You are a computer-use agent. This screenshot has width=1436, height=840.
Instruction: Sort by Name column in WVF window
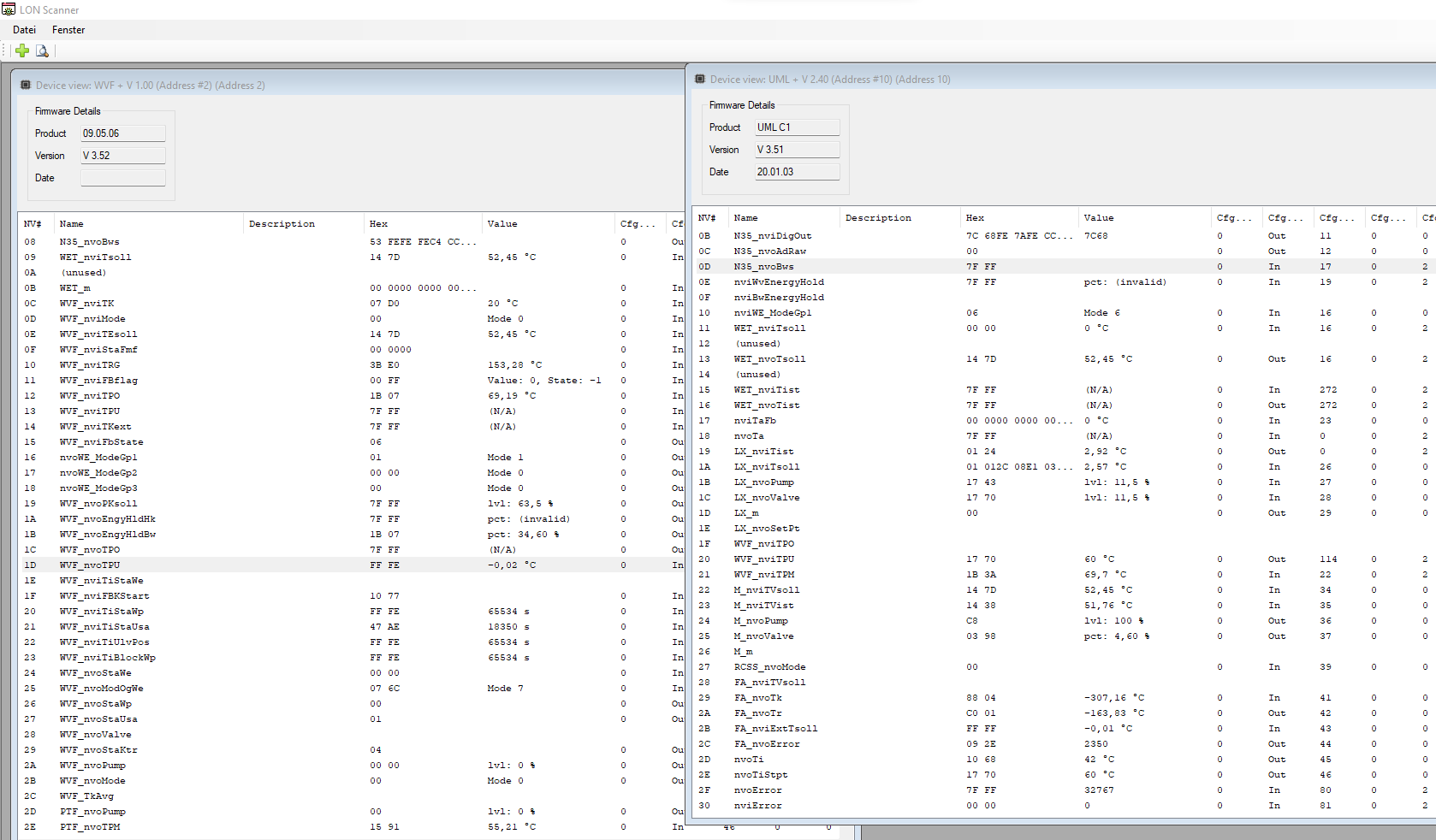click(149, 224)
